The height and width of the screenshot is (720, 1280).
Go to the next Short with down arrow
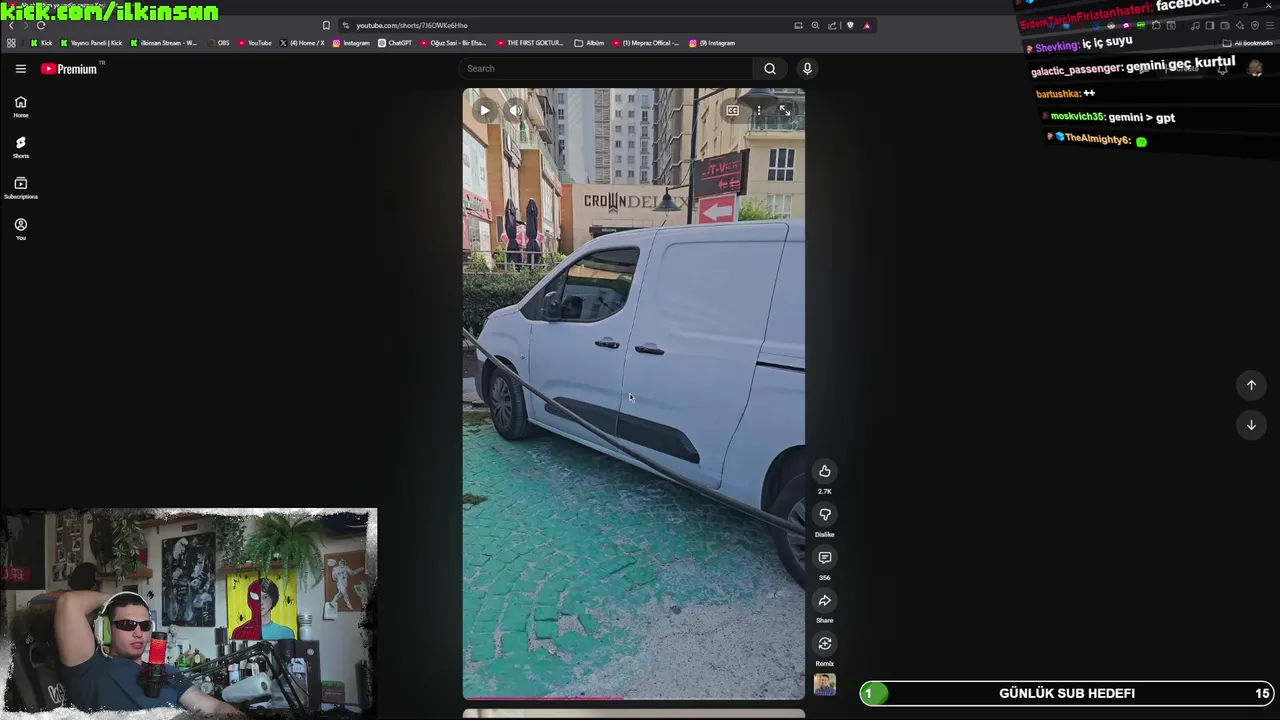click(1251, 425)
